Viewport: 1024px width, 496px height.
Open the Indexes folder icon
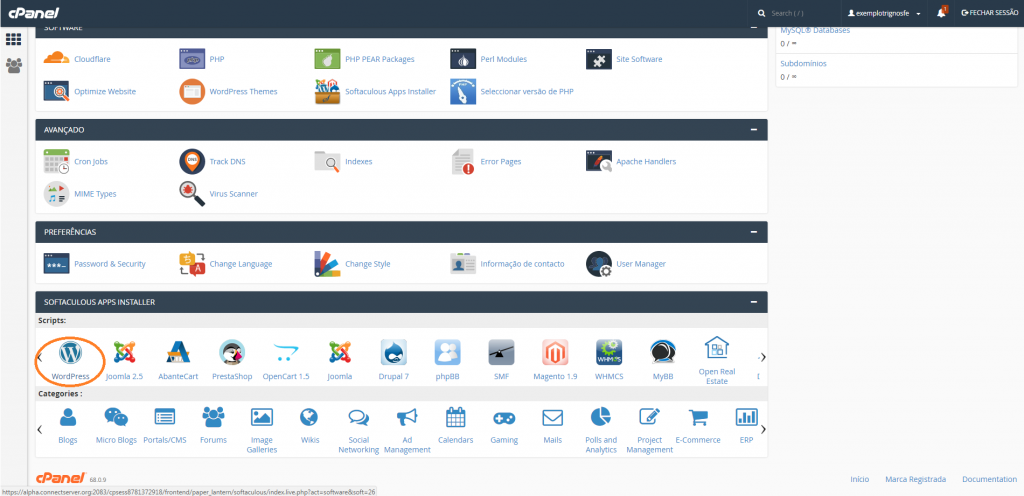coord(327,161)
